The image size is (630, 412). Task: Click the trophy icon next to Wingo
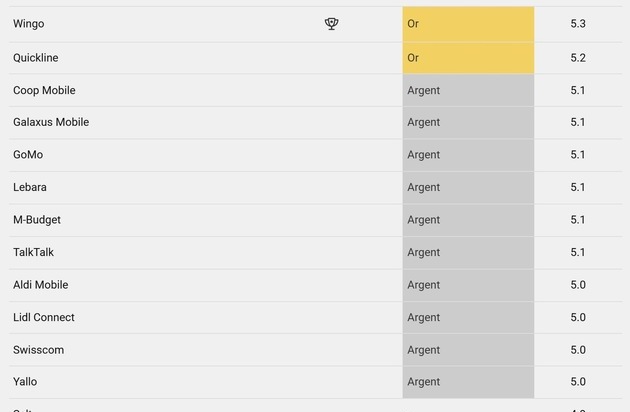332,24
